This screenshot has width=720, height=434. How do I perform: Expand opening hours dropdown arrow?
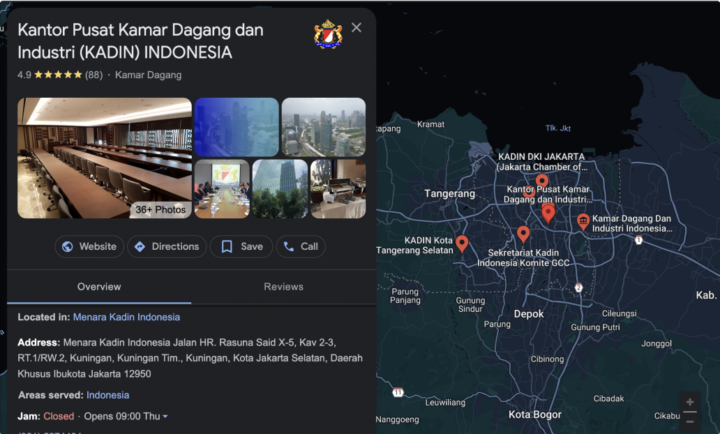165,417
